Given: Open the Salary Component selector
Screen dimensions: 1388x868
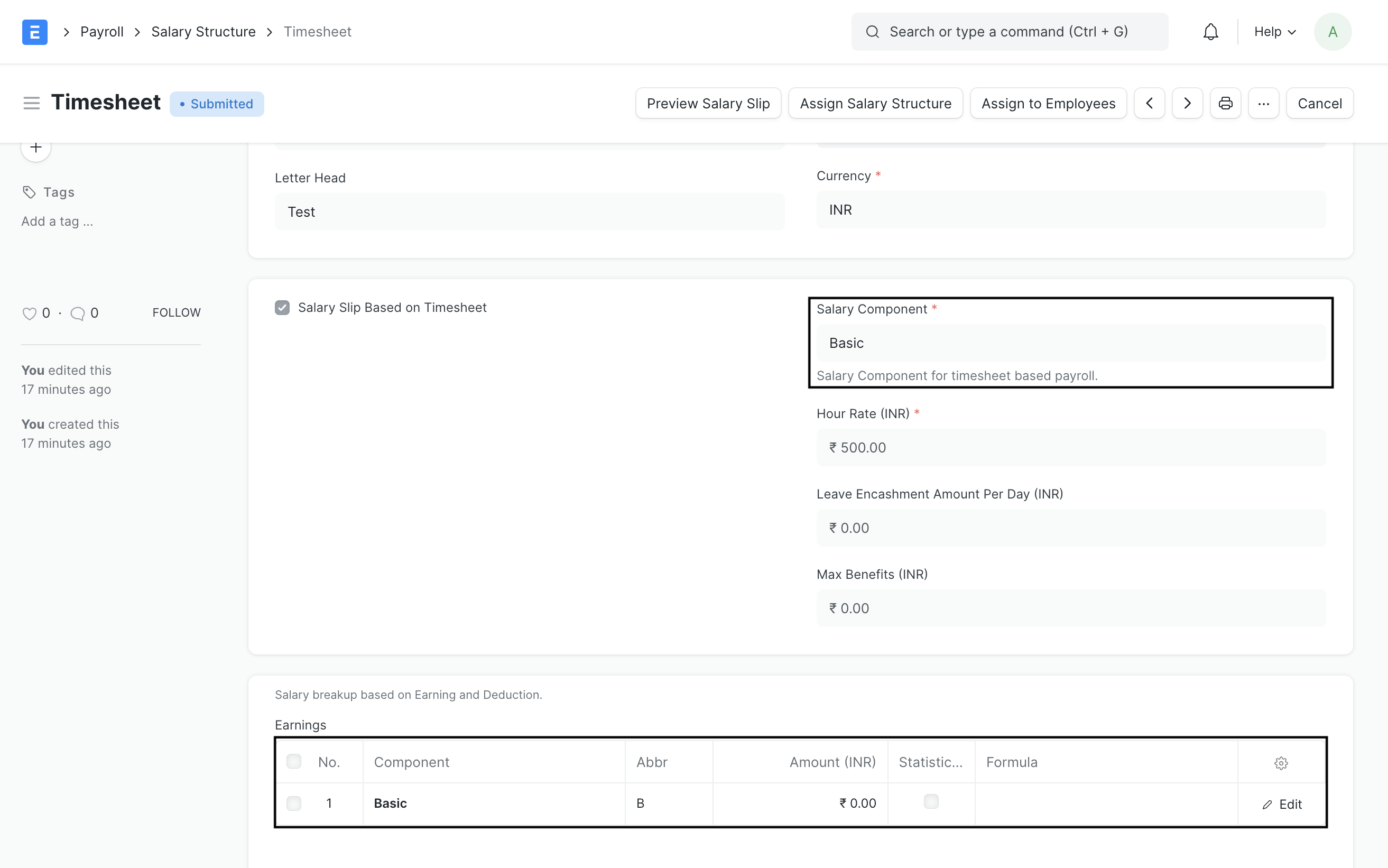Looking at the screenshot, I should click(1070, 343).
